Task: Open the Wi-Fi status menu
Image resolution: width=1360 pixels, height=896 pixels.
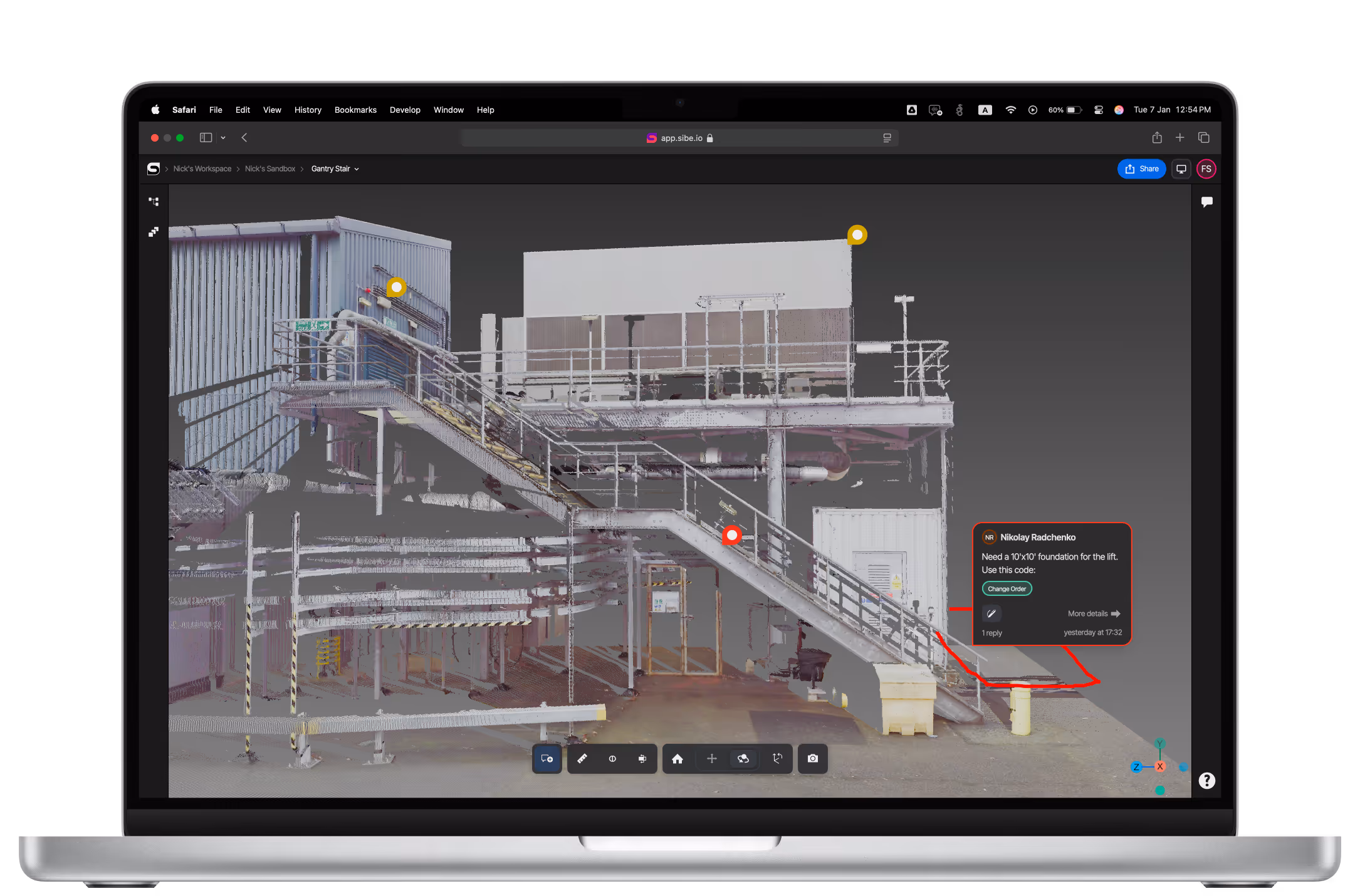Action: pos(1010,110)
